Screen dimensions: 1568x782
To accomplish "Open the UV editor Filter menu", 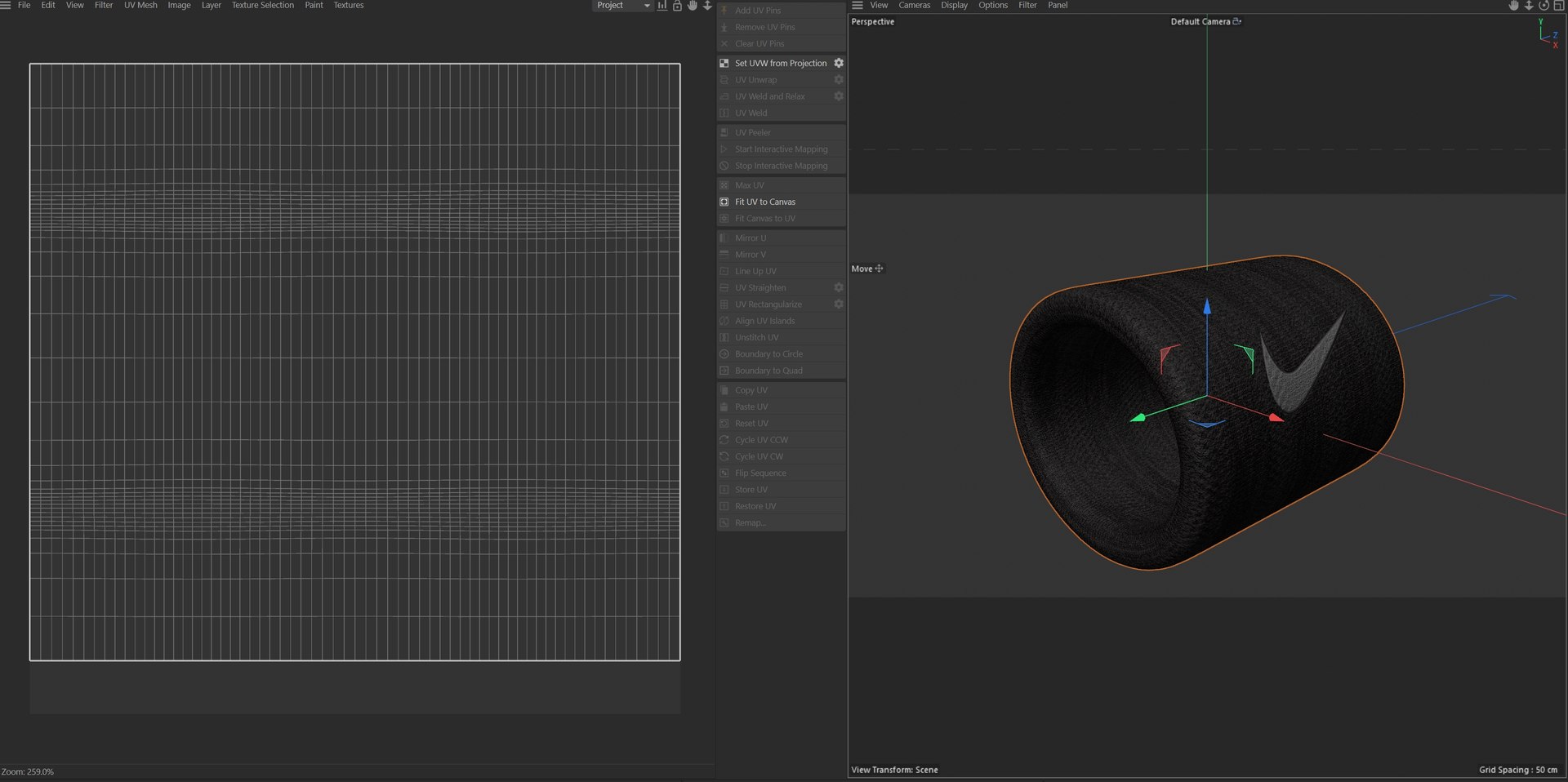I will point(104,5).
